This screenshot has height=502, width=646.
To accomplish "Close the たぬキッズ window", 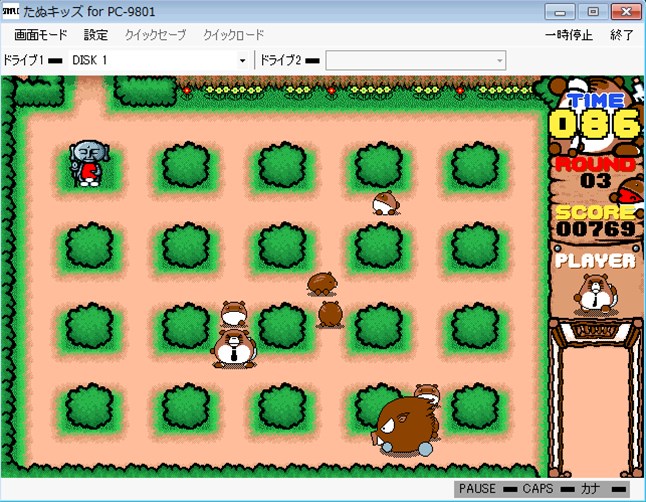I will (x=626, y=12).
